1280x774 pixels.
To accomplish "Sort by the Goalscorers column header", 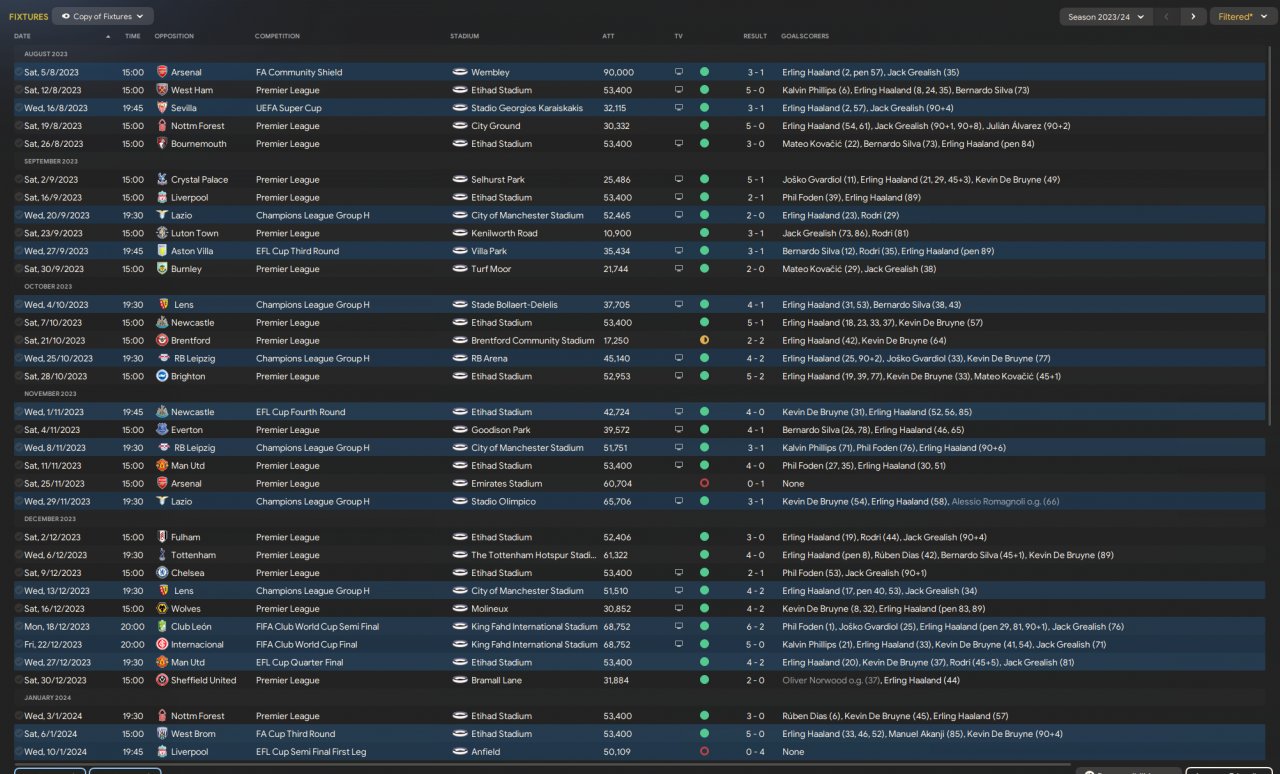I will coord(805,36).
